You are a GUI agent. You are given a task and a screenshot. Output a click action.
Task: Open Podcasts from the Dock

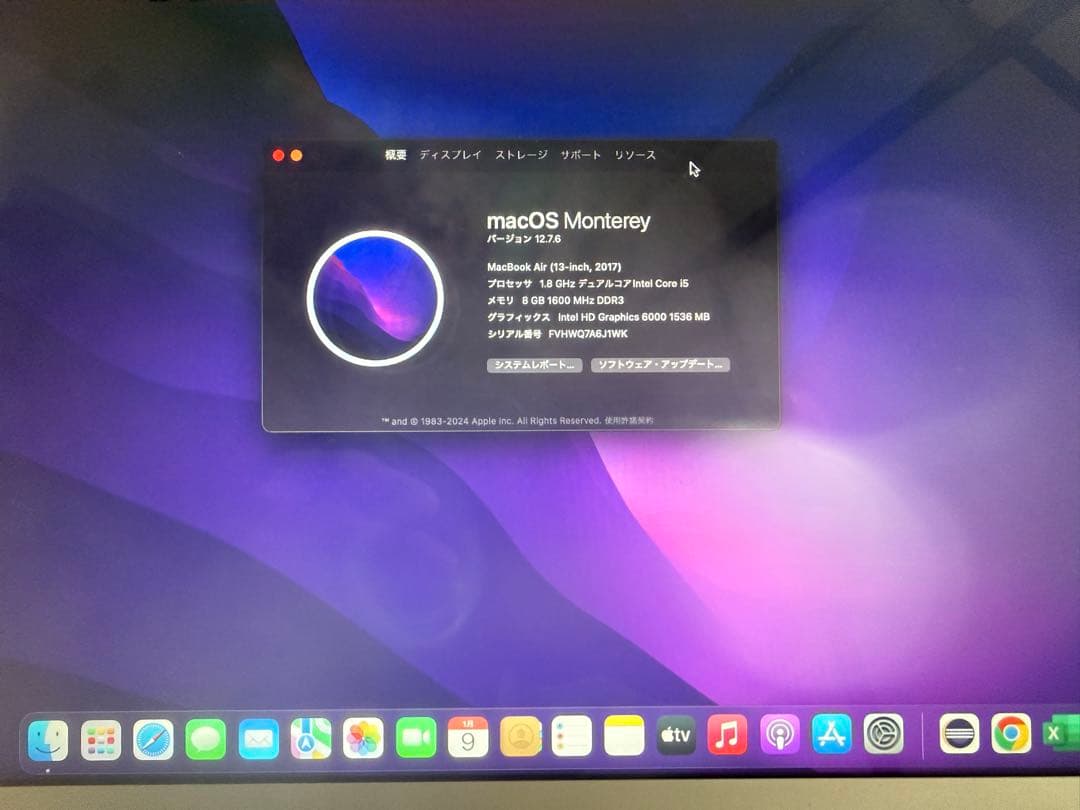pyautogui.click(x=780, y=734)
